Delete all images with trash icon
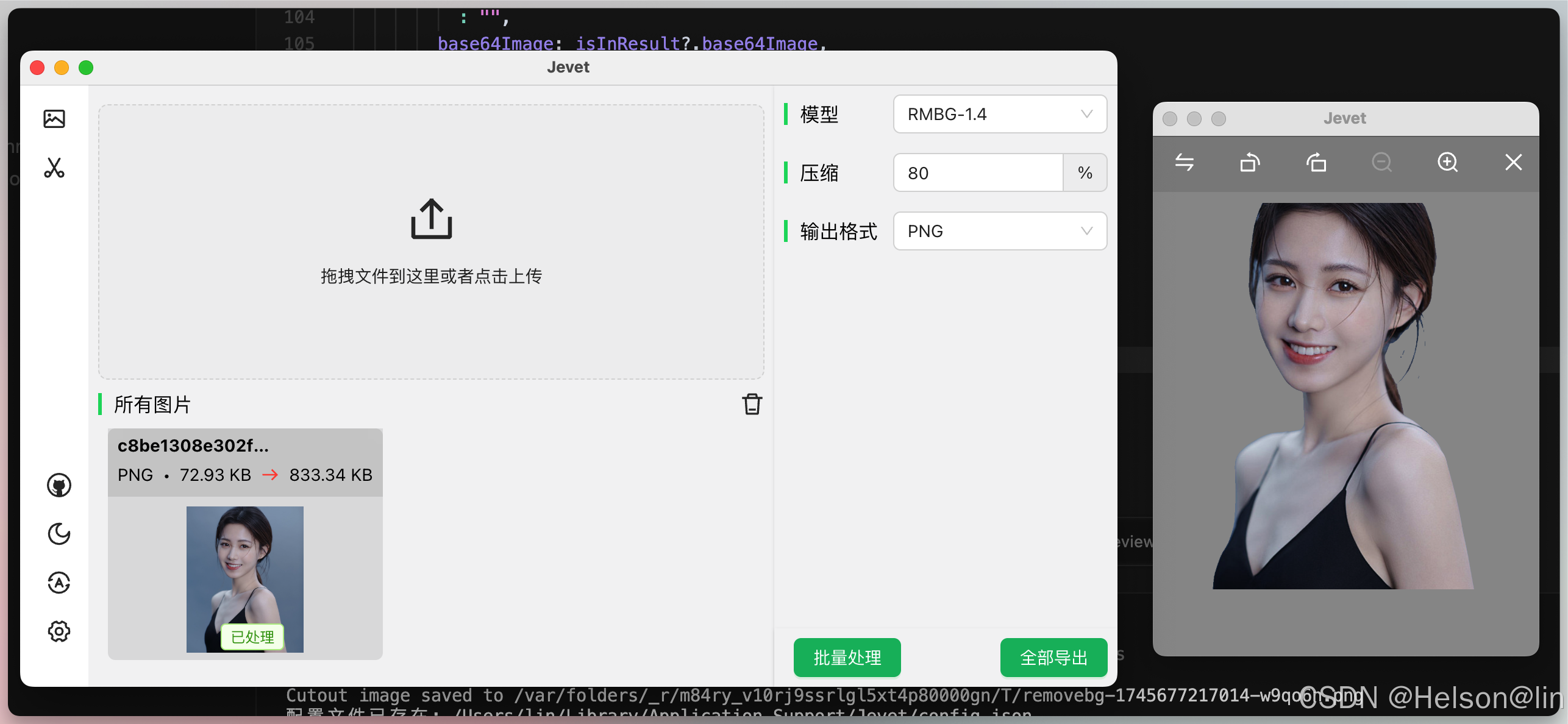This screenshot has width=1568, height=724. click(x=752, y=404)
